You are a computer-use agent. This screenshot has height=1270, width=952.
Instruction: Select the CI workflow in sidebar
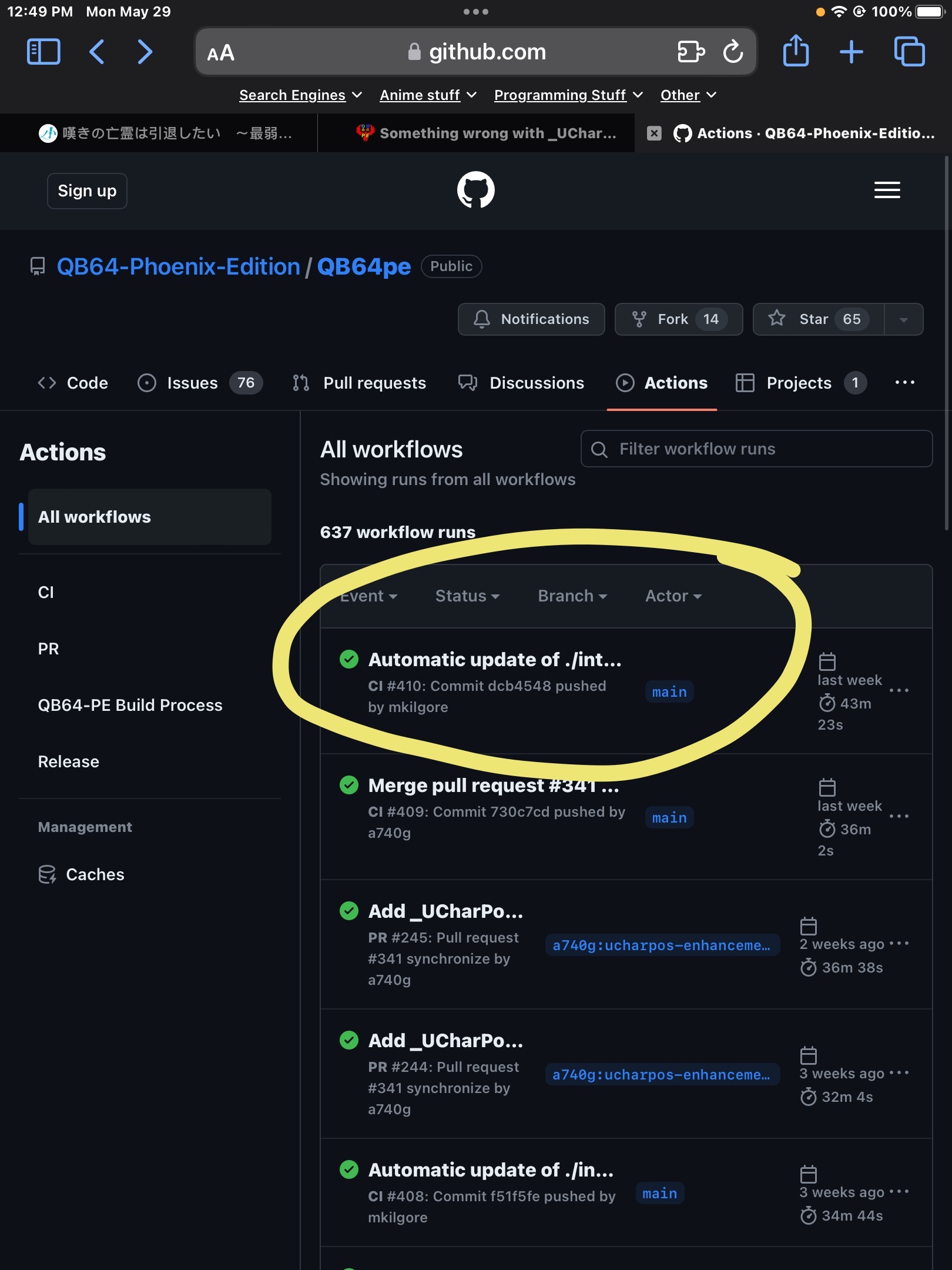click(x=46, y=592)
